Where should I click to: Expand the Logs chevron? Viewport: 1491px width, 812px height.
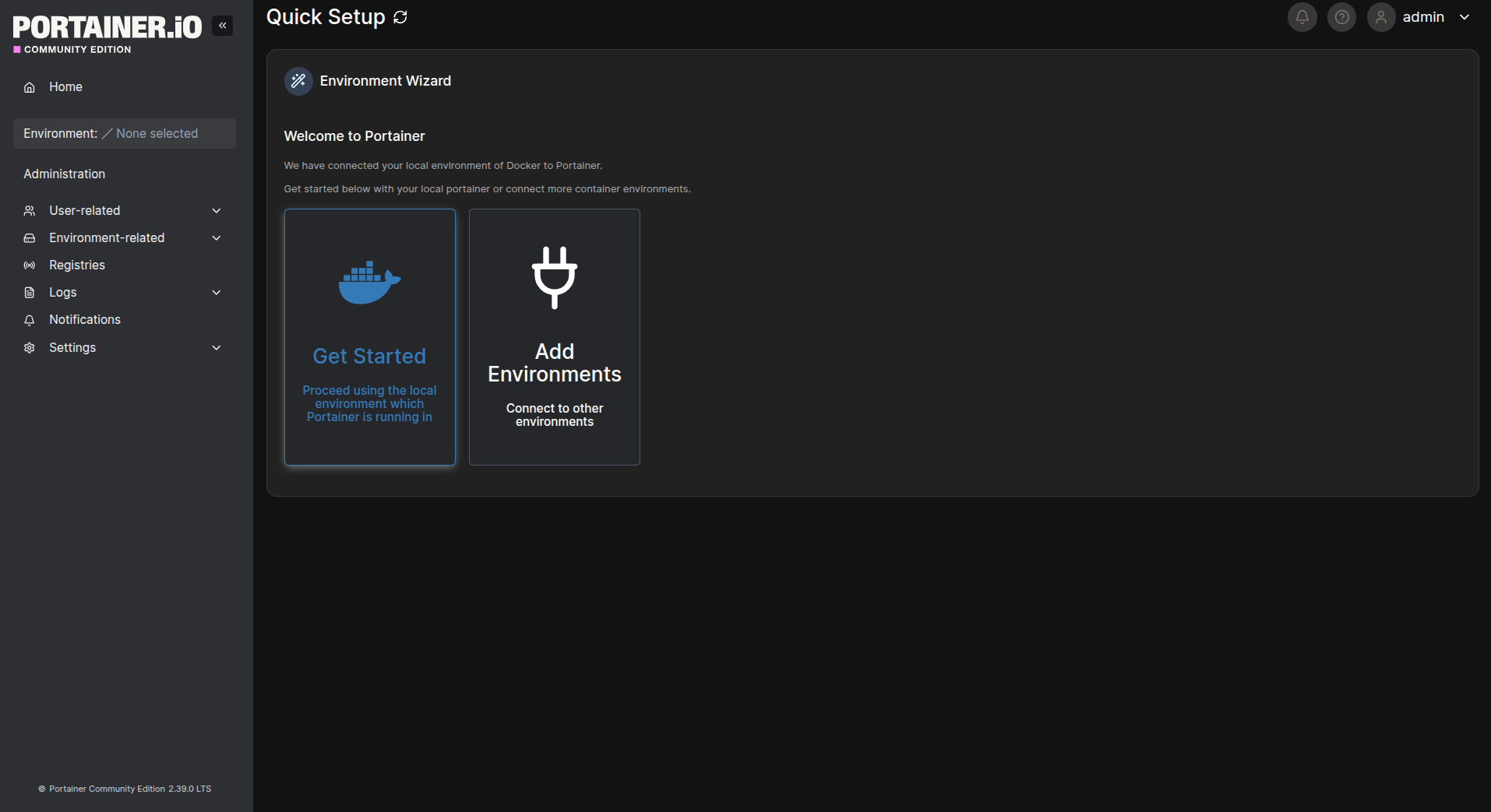point(217,293)
